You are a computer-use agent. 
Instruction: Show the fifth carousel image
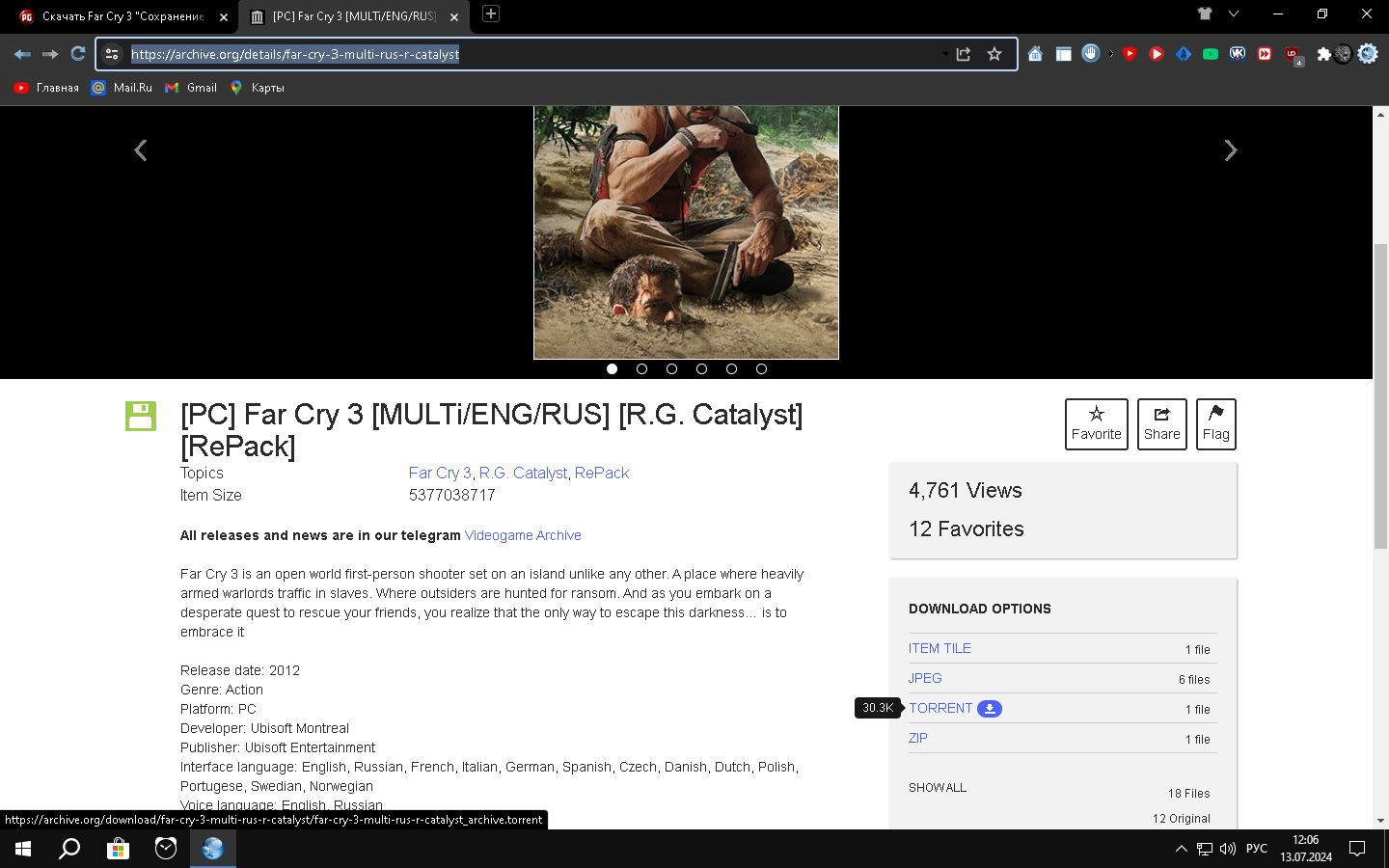pos(731,369)
